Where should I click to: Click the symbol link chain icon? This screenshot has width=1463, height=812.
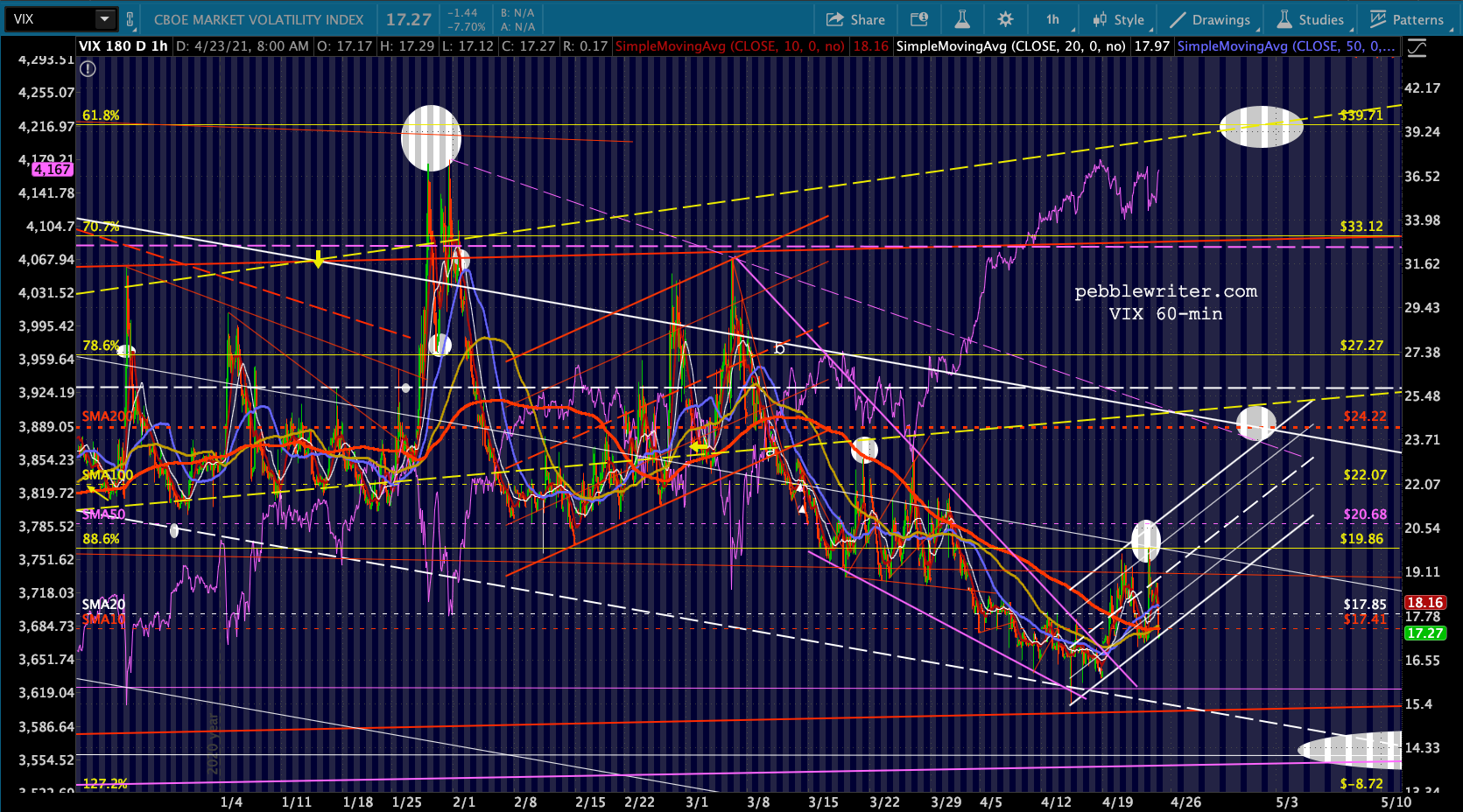130,19
